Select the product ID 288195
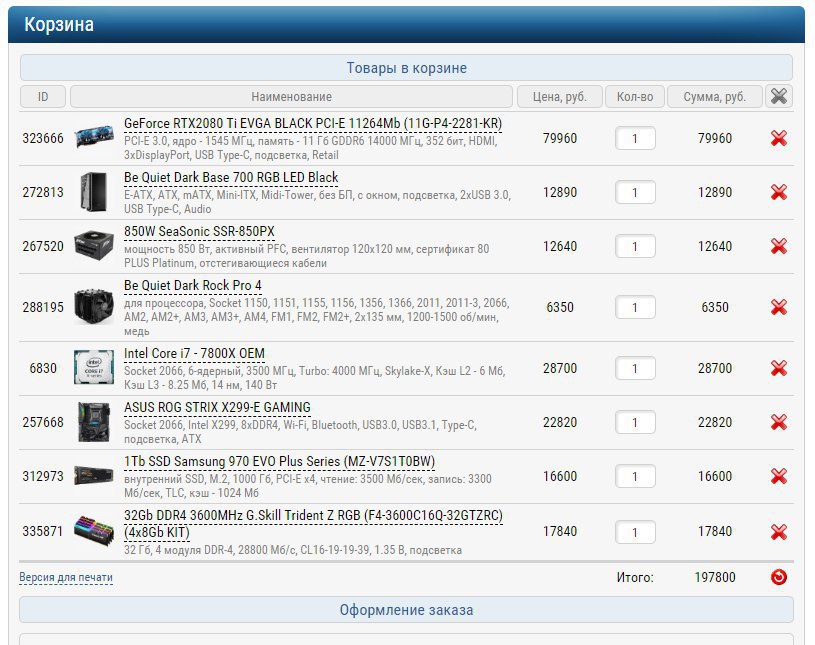Image resolution: width=815 pixels, height=645 pixels. click(43, 307)
